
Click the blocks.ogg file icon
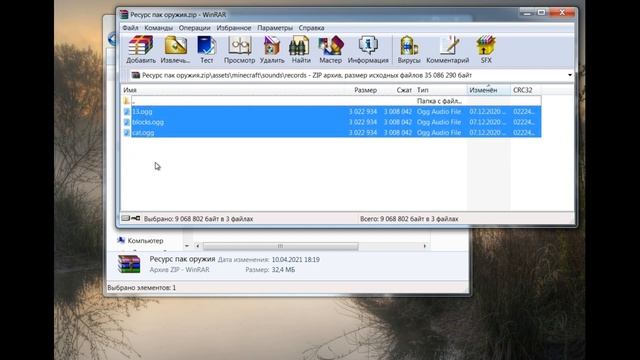tap(127, 122)
